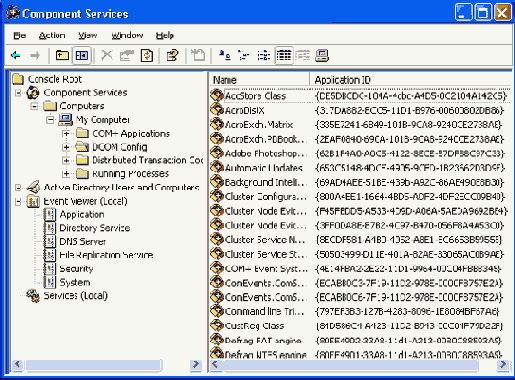The image size is (515, 380).
Task: Select the Detail view toolbar button
Action: 284,55
